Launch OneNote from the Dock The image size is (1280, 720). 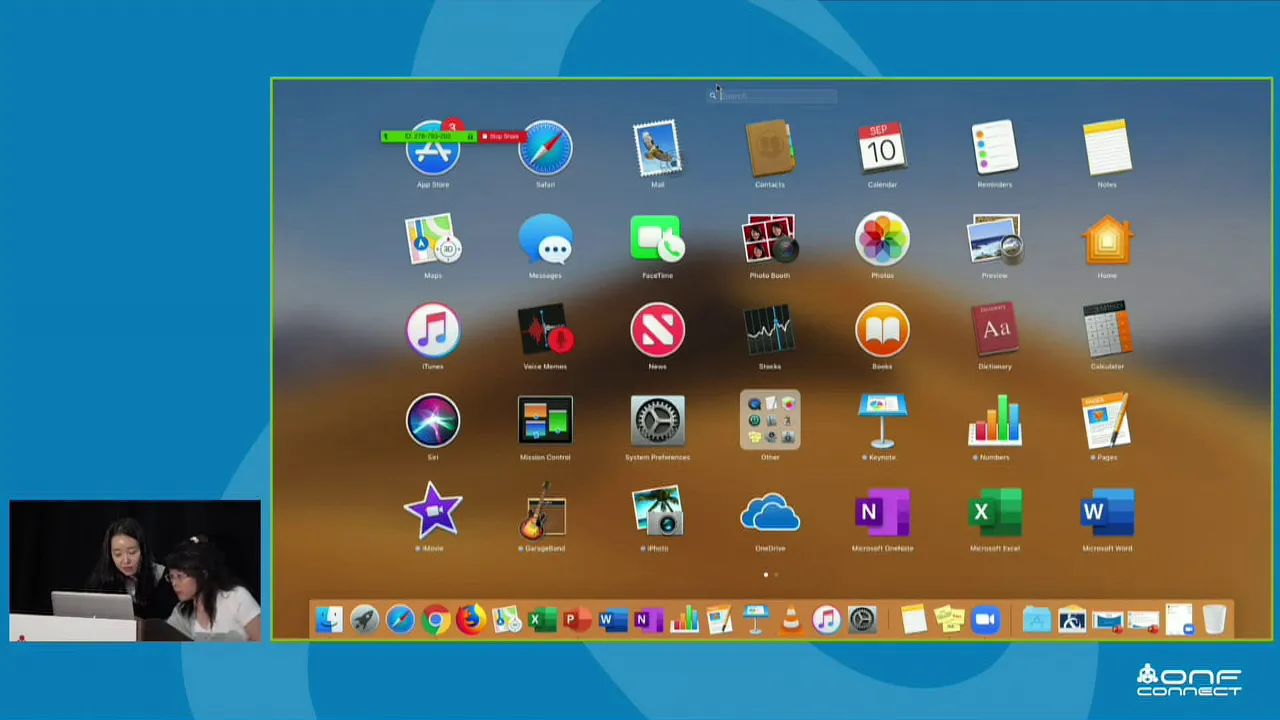pos(648,620)
